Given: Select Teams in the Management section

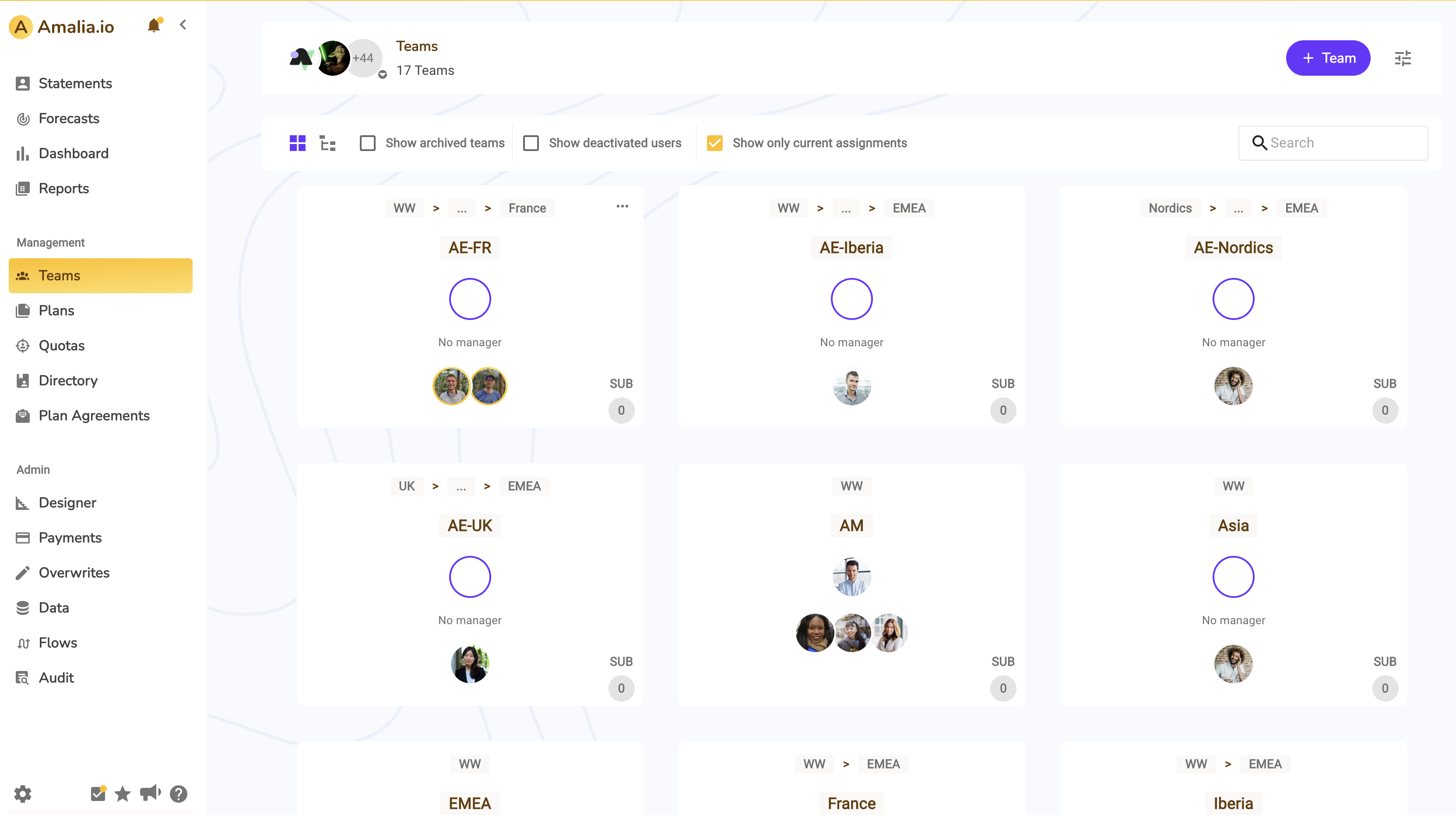Looking at the screenshot, I should (100, 276).
